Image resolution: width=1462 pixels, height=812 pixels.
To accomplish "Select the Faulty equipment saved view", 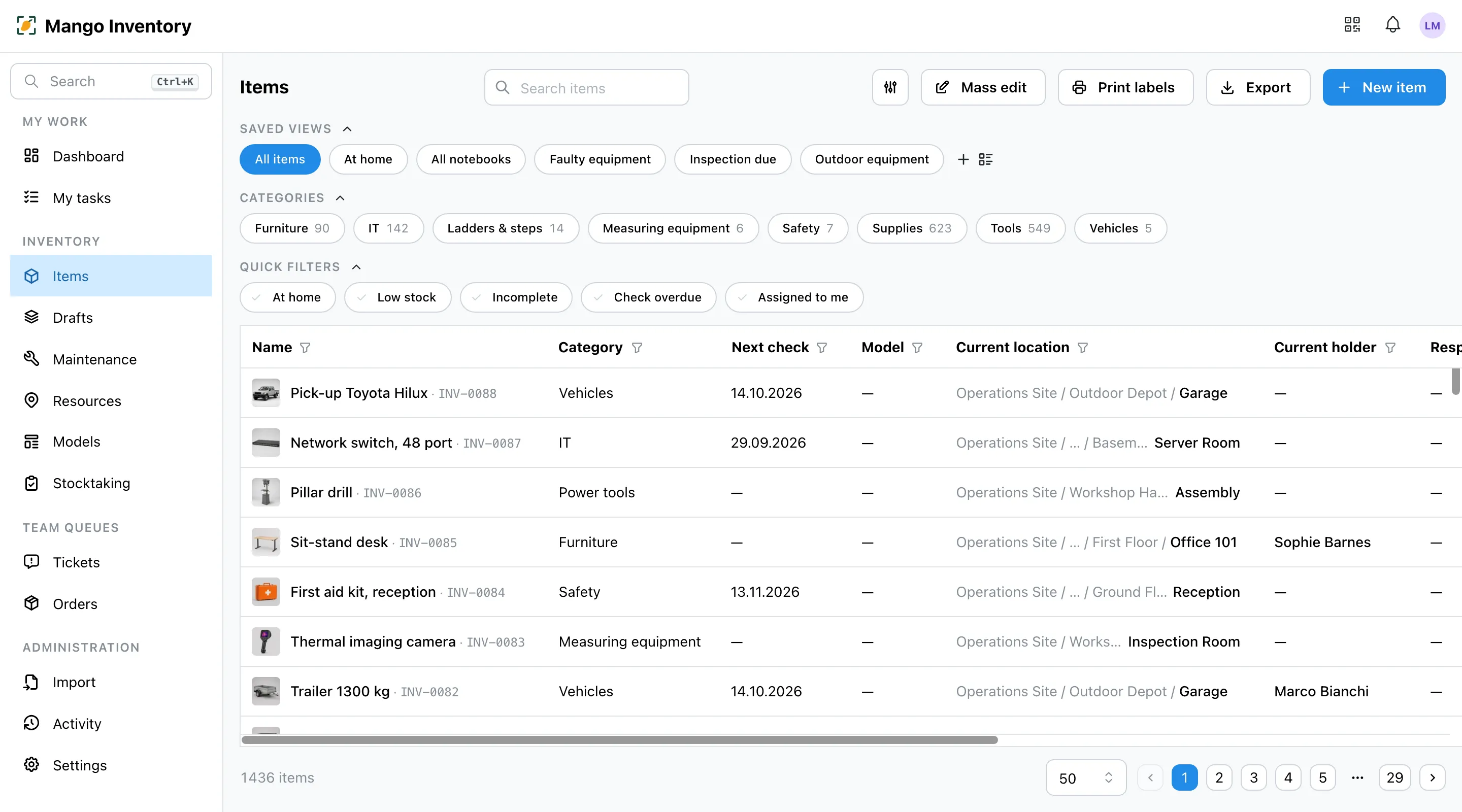I will click(600, 159).
